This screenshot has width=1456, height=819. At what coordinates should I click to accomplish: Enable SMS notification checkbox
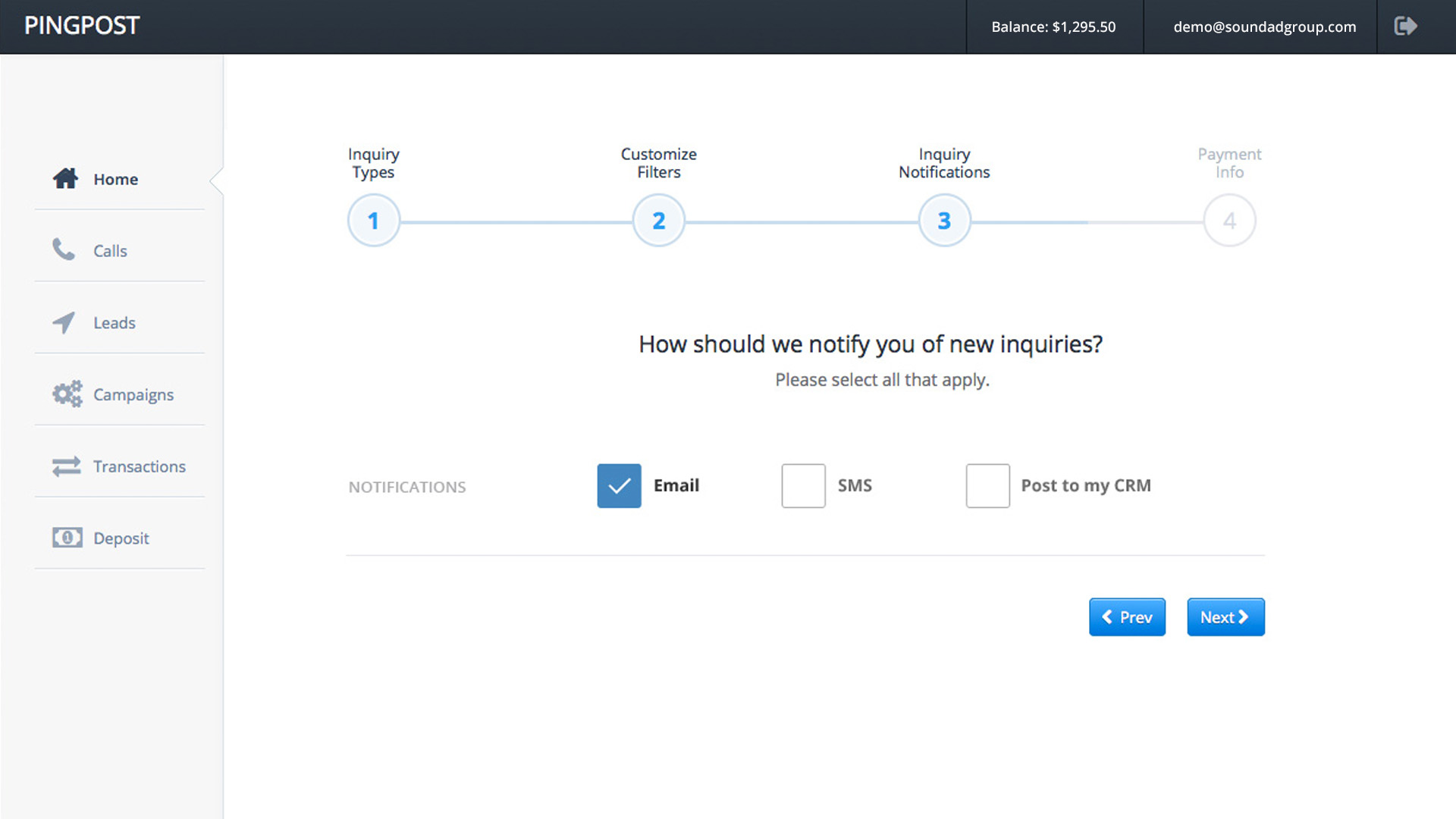click(x=803, y=485)
